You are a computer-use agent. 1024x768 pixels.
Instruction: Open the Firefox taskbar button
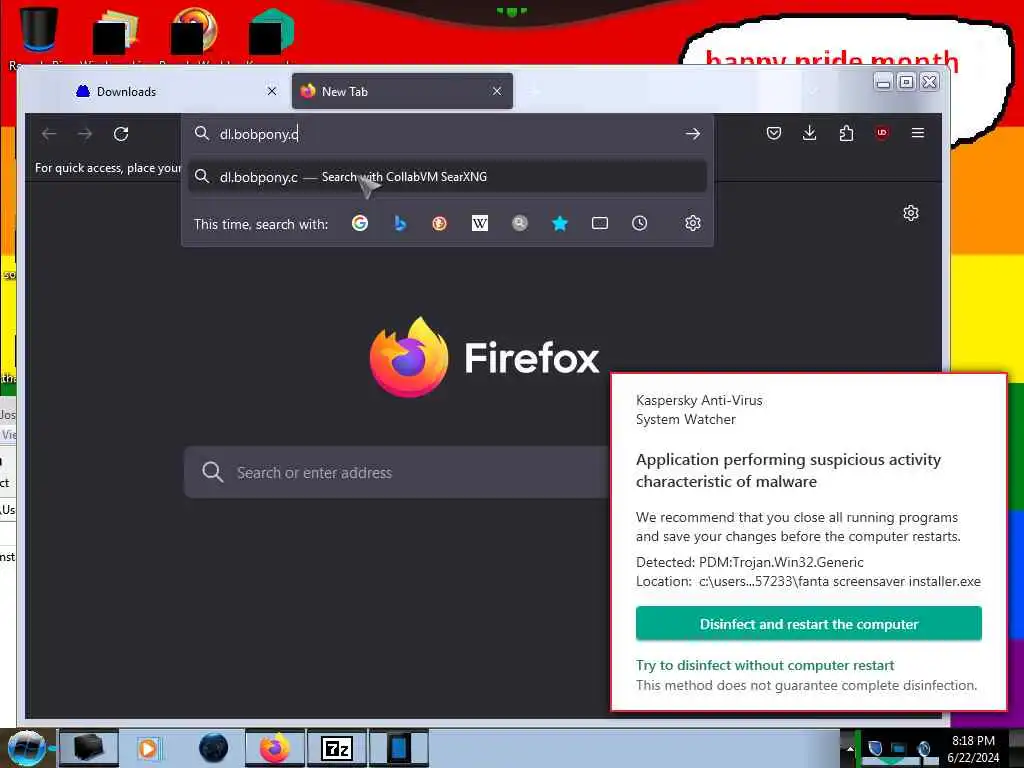tap(275, 748)
